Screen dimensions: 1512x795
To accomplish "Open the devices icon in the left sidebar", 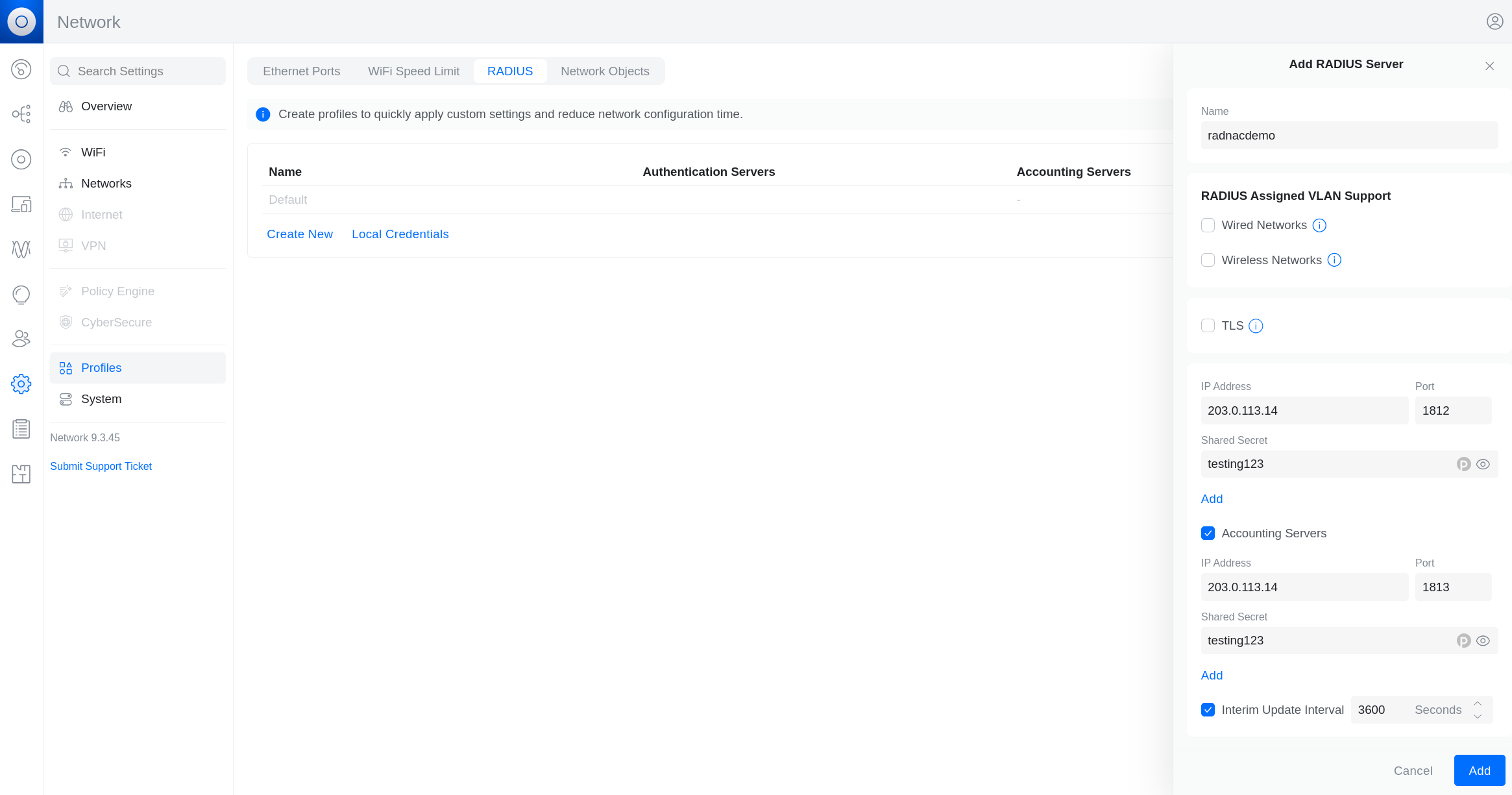I will [x=21, y=204].
